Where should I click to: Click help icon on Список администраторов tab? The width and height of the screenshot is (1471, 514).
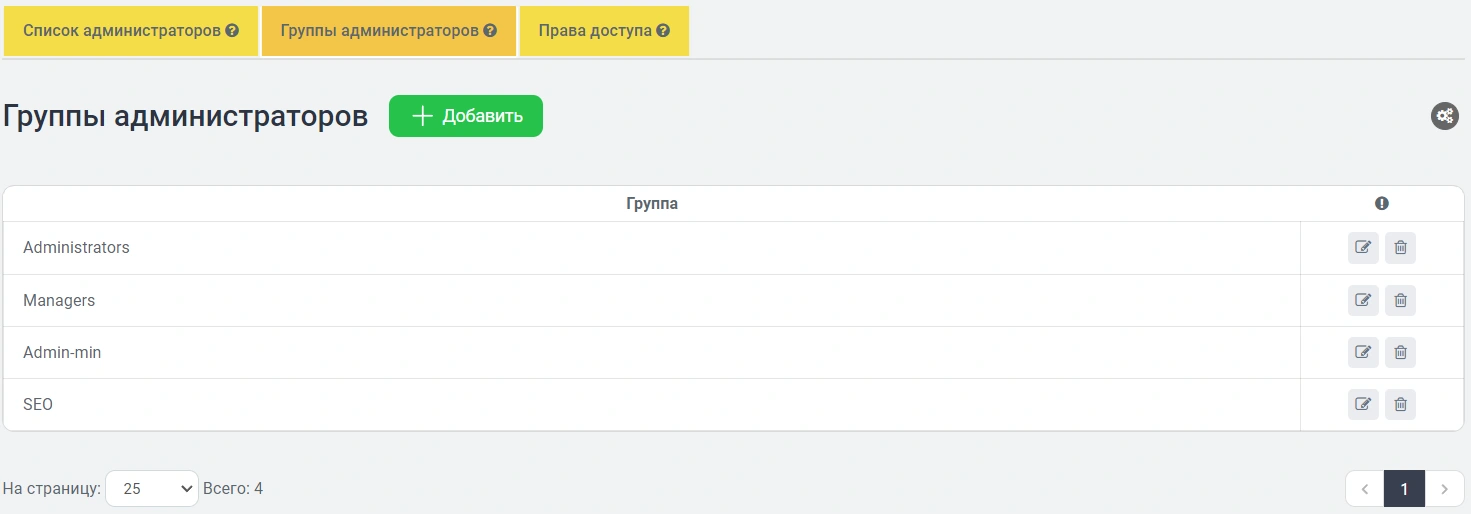[x=232, y=31]
